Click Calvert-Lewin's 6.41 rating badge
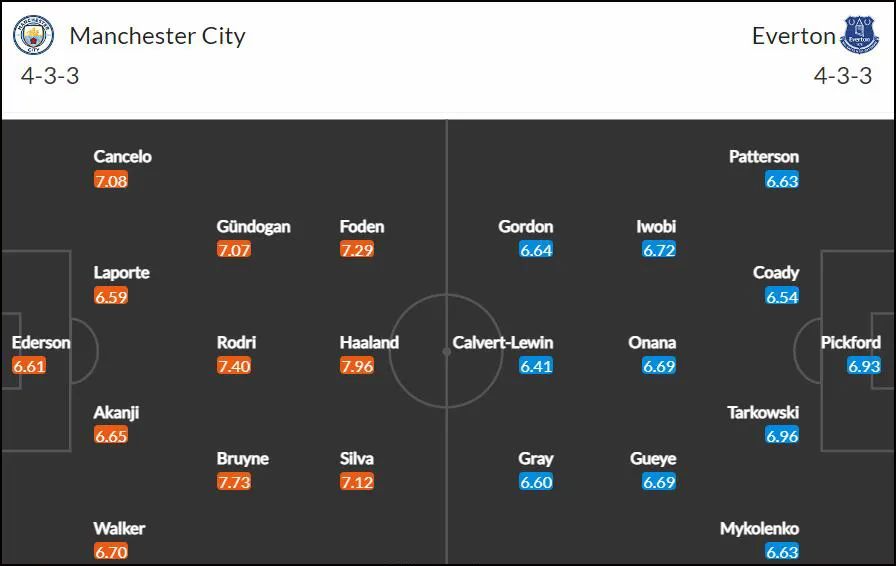Screen dimensions: 896x566 point(536,366)
